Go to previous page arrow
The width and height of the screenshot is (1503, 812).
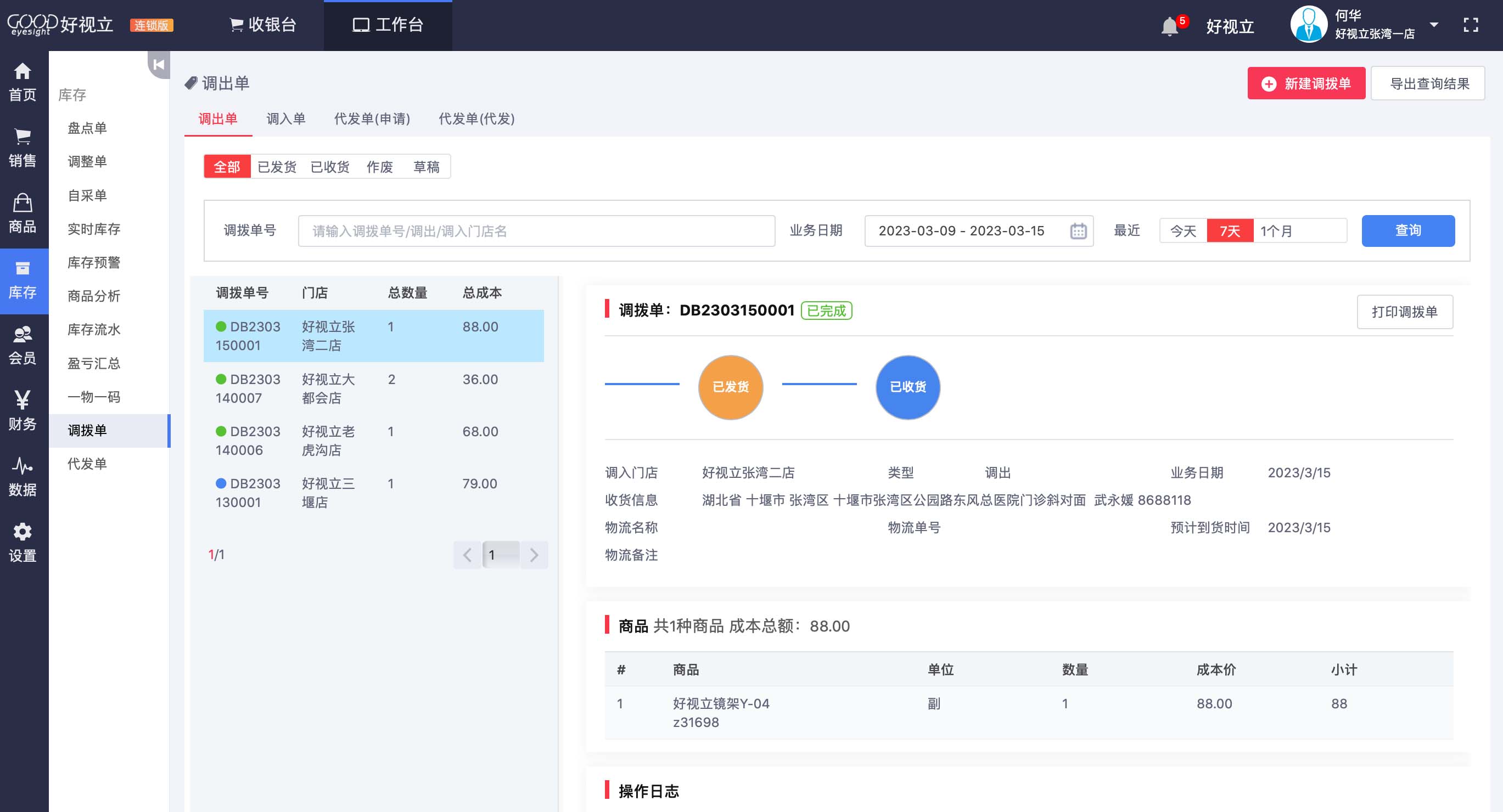[467, 555]
